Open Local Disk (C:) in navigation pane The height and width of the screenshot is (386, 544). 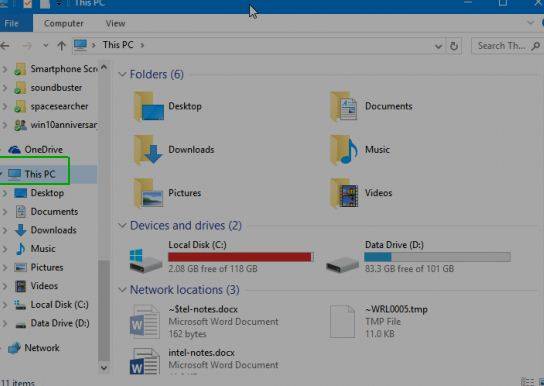coord(51,304)
